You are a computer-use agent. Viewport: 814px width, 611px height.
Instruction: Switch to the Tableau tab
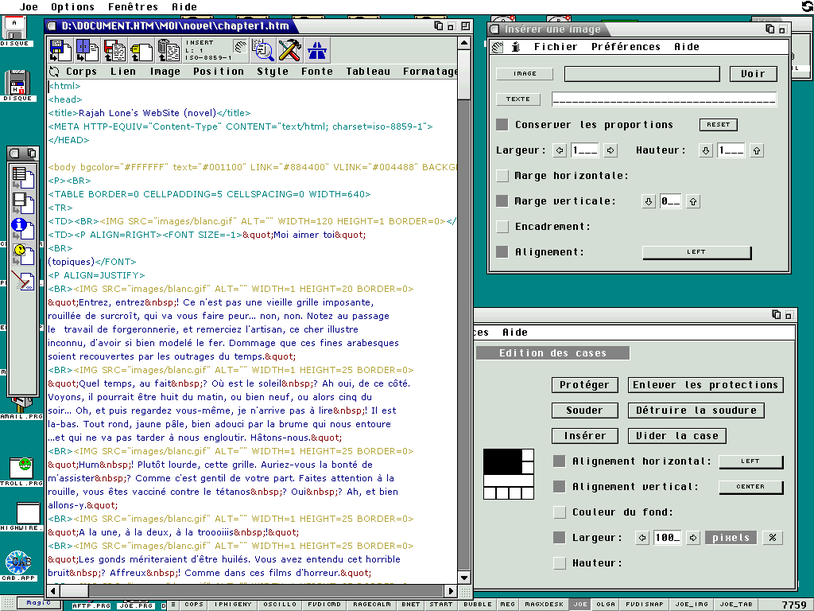click(368, 71)
